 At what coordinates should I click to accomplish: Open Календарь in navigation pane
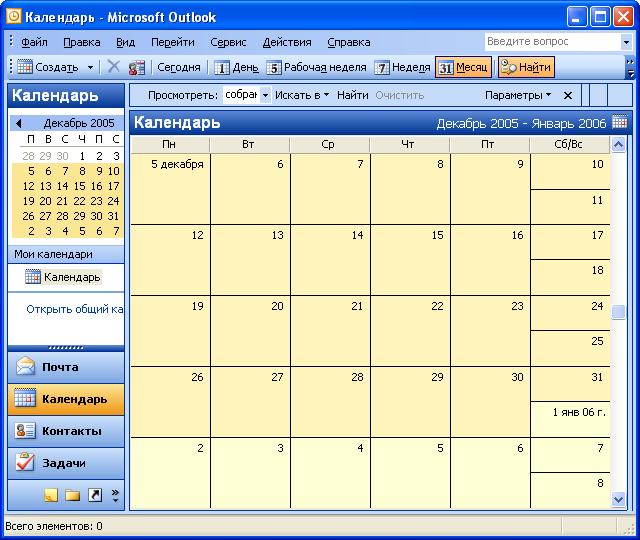pyautogui.click(x=66, y=399)
